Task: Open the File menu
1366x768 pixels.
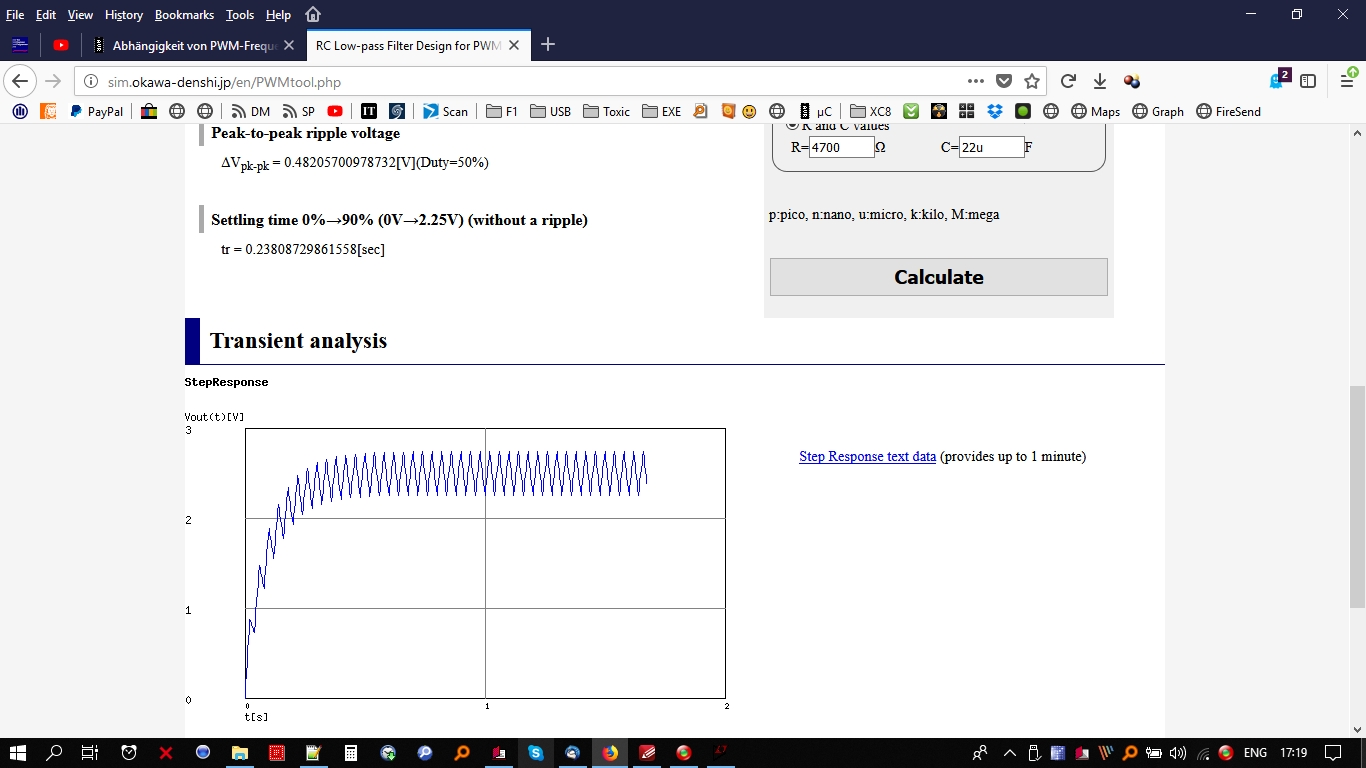Action: click(15, 15)
